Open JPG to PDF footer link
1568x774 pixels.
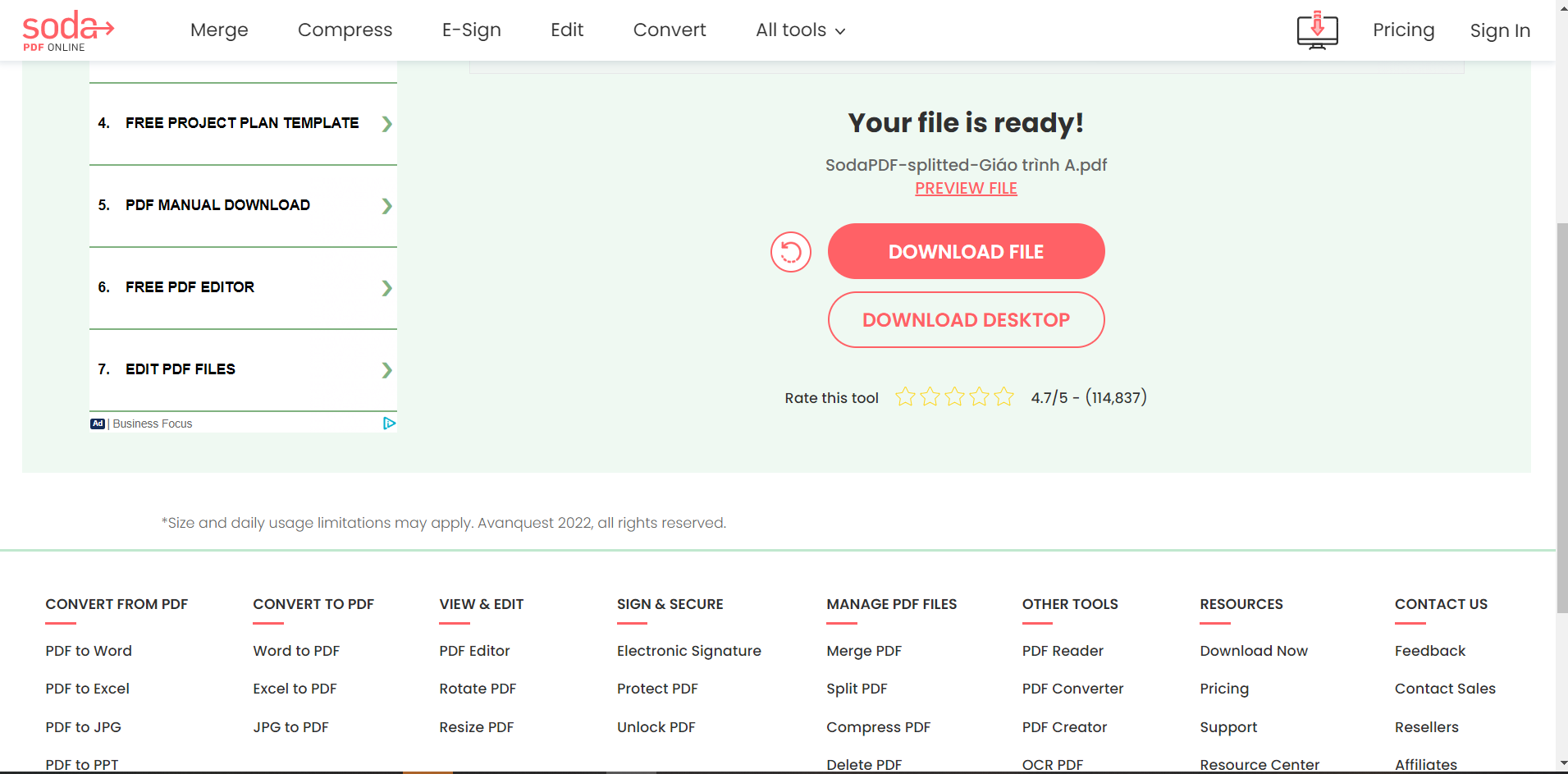290,727
